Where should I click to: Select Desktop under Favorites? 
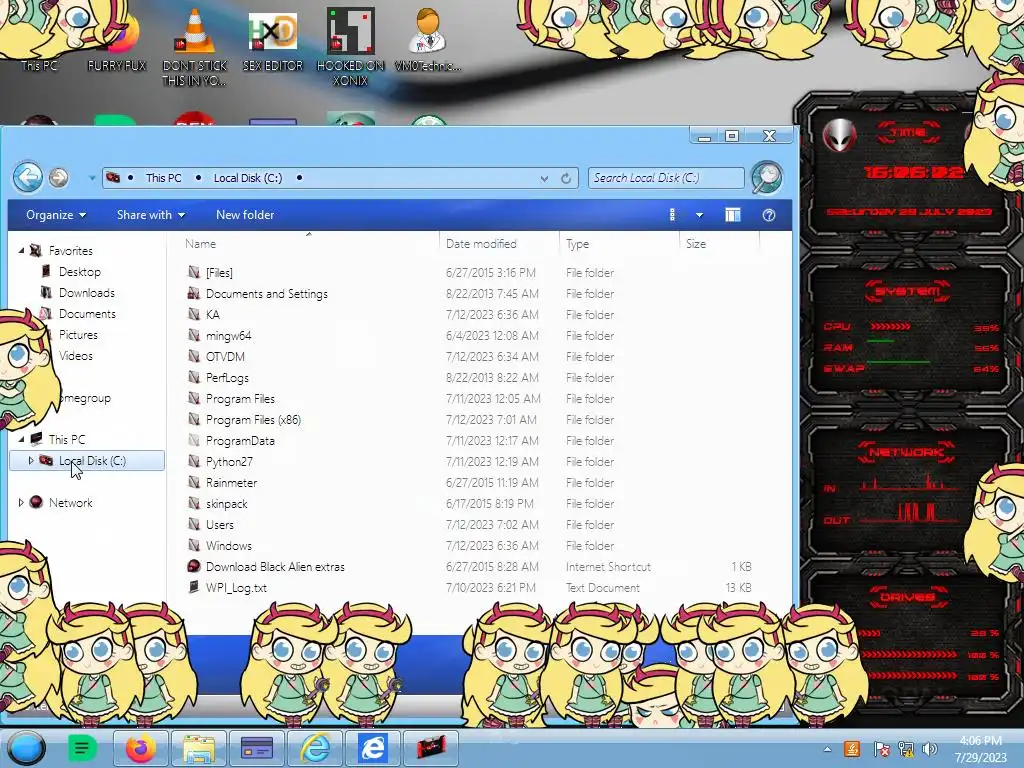click(80, 272)
